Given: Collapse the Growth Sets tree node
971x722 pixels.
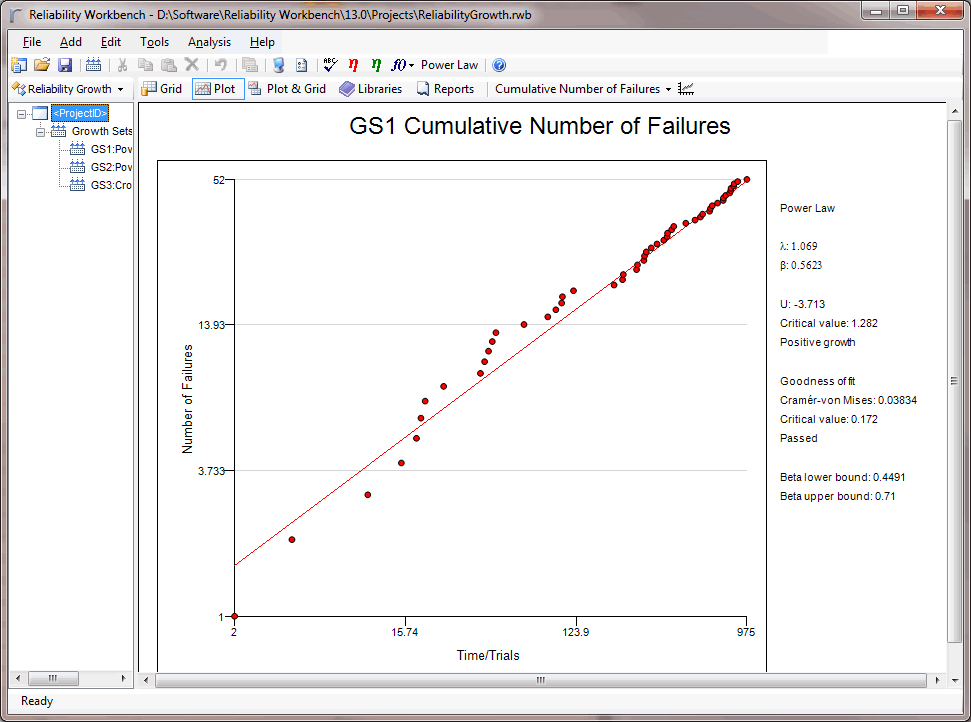Looking at the screenshot, I should (41, 131).
